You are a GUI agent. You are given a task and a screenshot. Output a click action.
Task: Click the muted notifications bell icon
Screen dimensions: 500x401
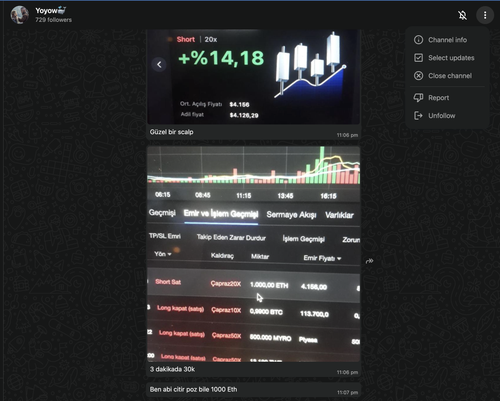coord(462,15)
